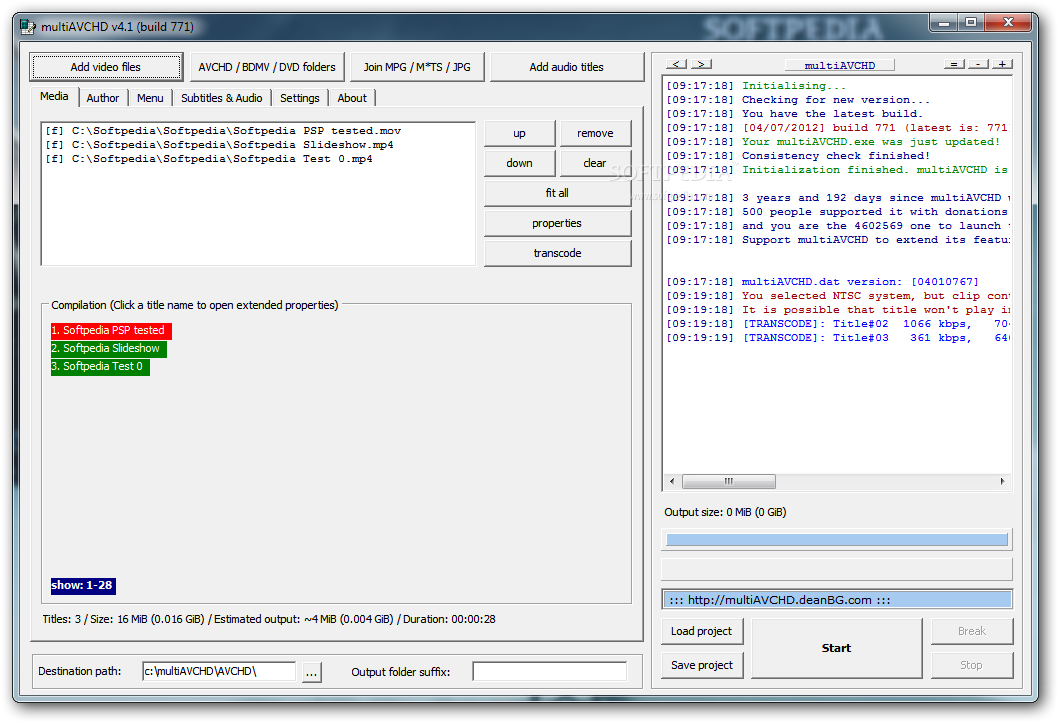1059x723 pixels.
Task: Click the show: 1-28 label
Action: [x=83, y=585]
